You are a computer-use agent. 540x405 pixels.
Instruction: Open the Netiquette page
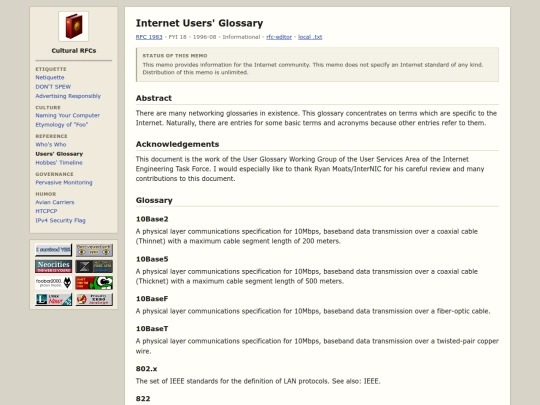point(50,77)
